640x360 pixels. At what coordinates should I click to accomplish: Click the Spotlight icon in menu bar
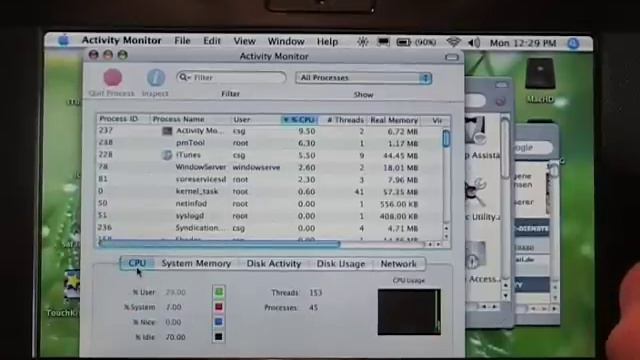pos(573,43)
